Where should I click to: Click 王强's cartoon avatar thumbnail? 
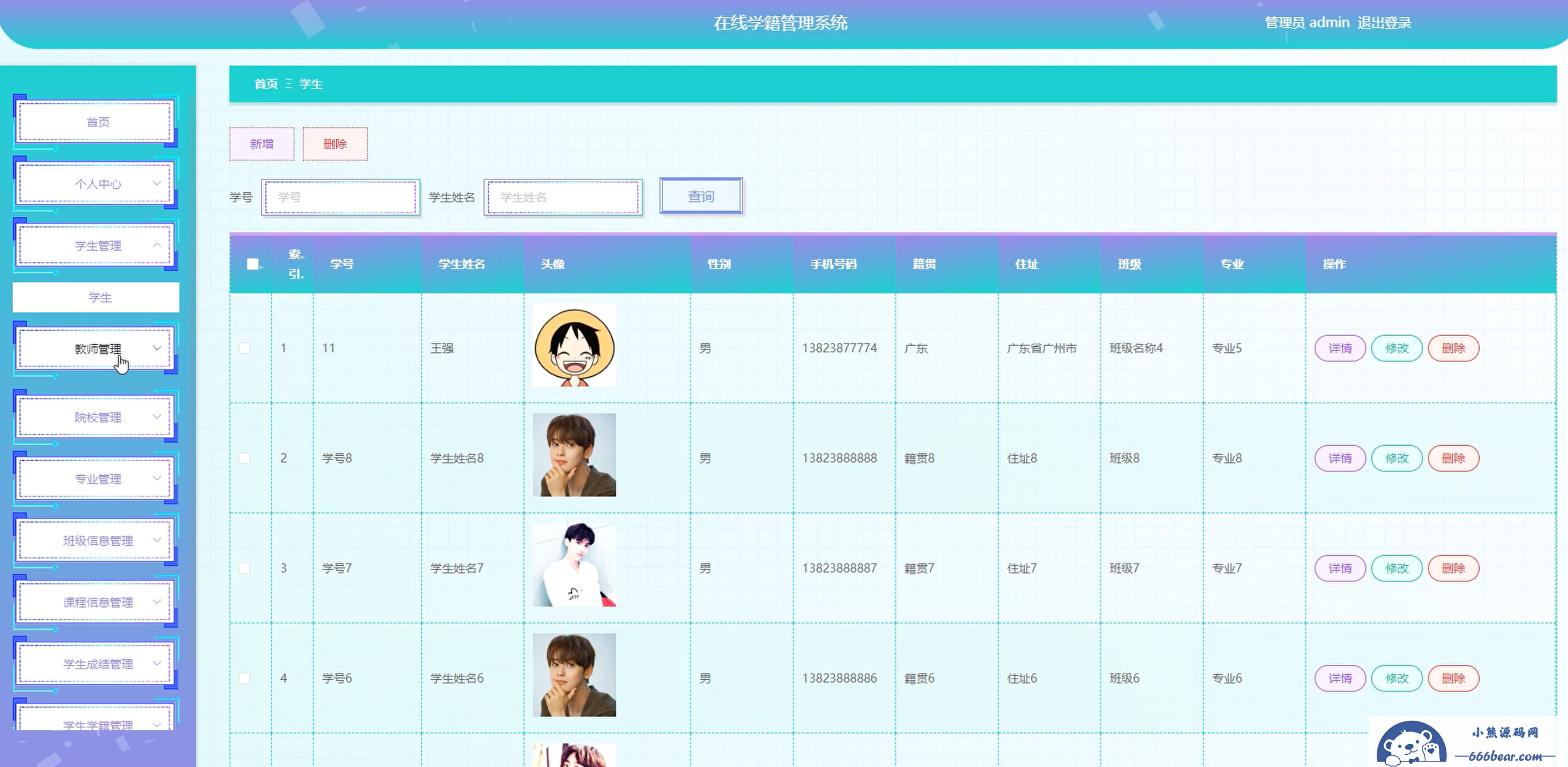[x=574, y=345]
